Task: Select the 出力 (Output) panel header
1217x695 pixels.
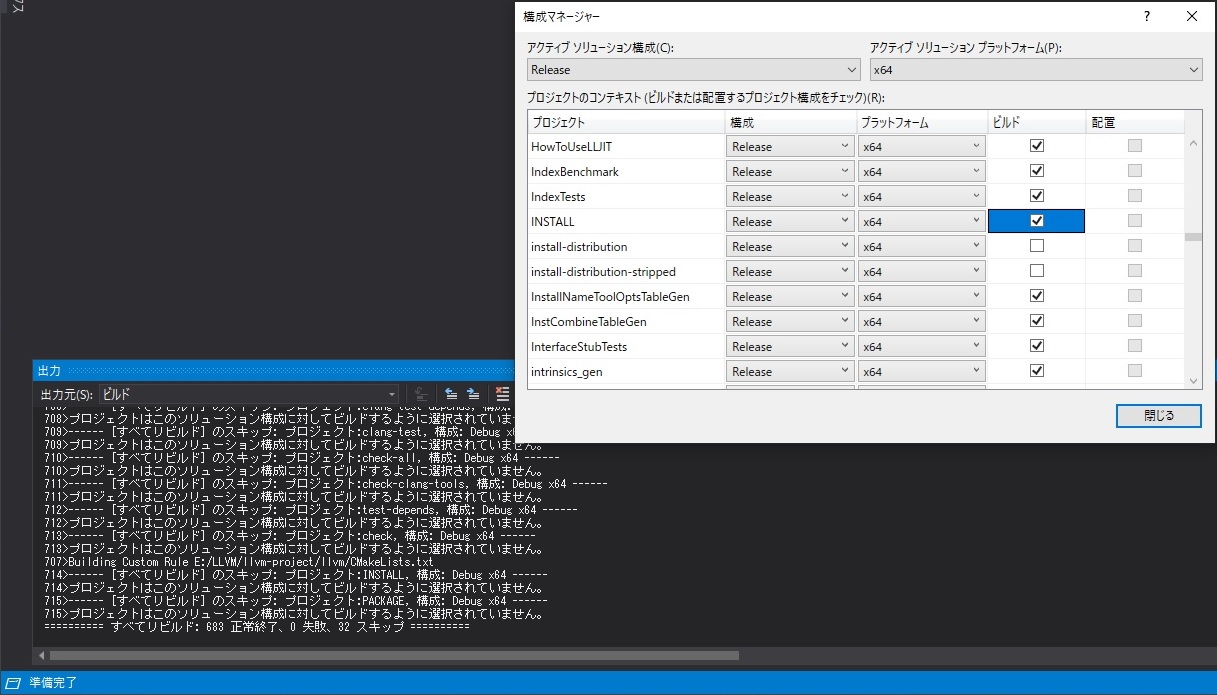Action: coord(49,371)
